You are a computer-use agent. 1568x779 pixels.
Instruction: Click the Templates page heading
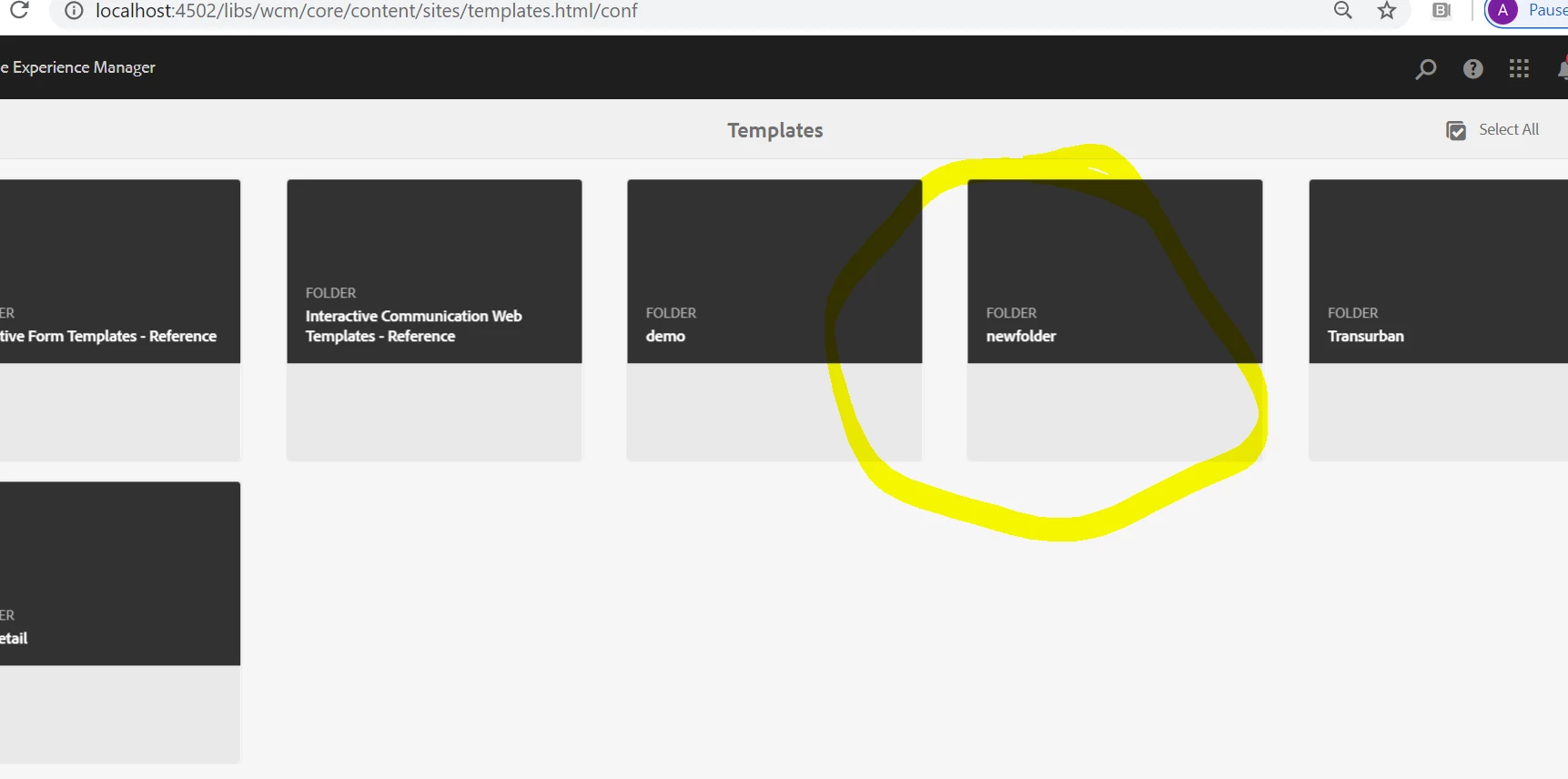pyautogui.click(x=775, y=130)
